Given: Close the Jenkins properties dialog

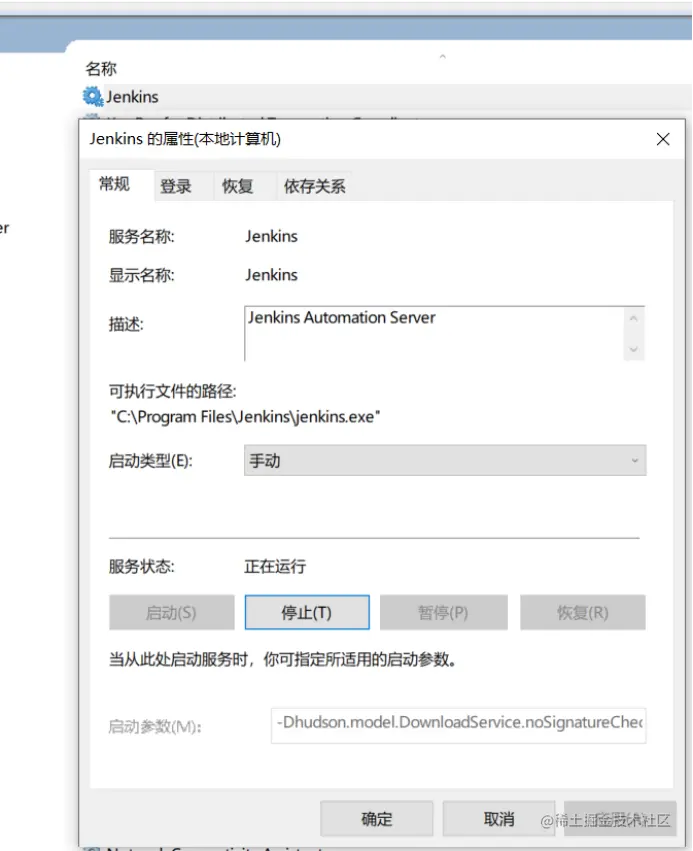Looking at the screenshot, I should click(x=663, y=139).
